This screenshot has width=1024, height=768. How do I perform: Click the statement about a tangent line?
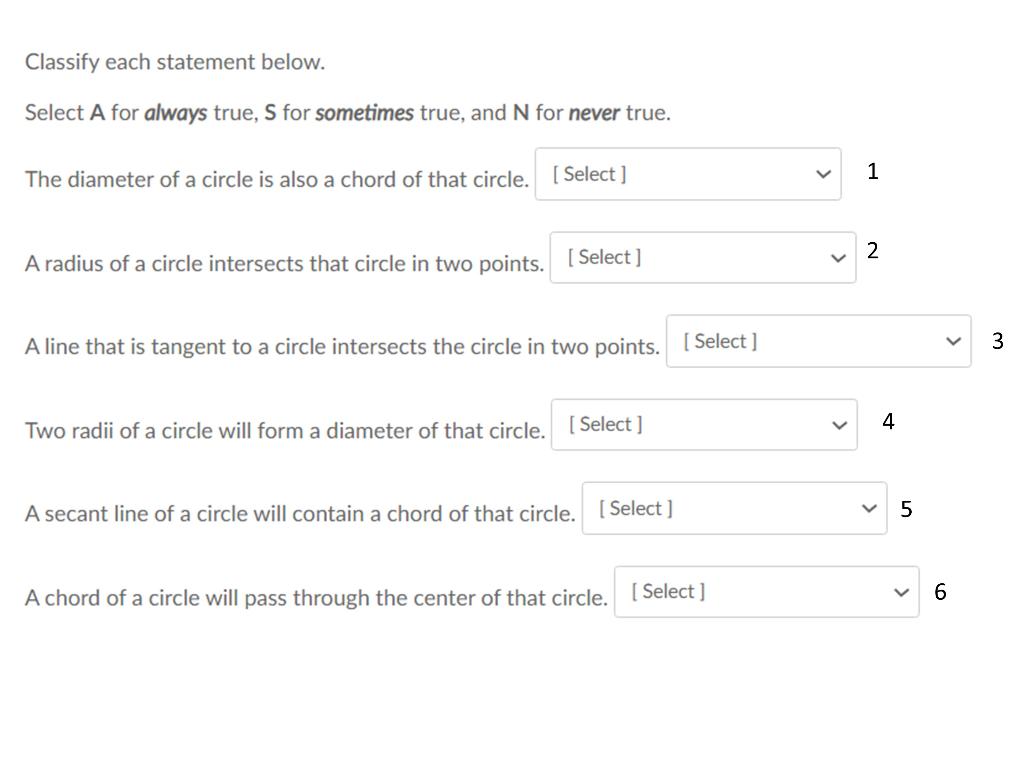pyautogui.click(x=342, y=347)
